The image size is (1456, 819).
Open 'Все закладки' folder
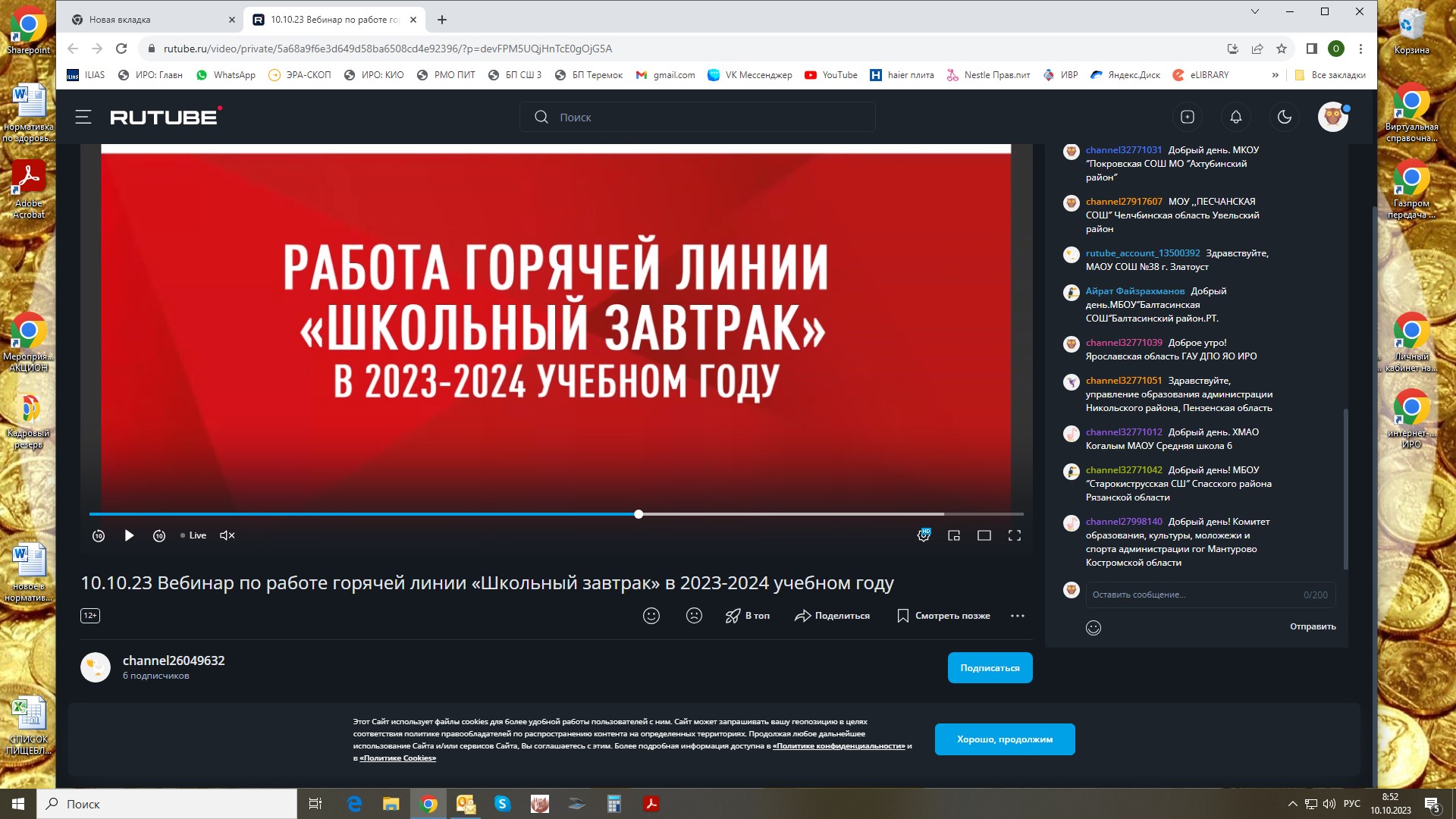coord(1330,75)
